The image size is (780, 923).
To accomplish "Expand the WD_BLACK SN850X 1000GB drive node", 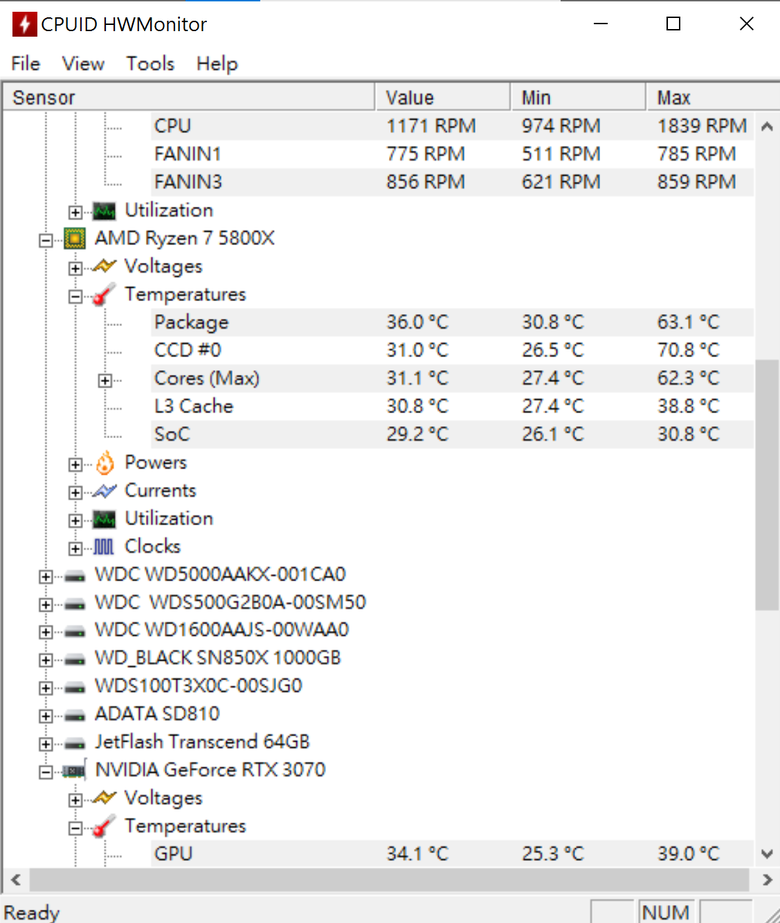I will point(45,660).
